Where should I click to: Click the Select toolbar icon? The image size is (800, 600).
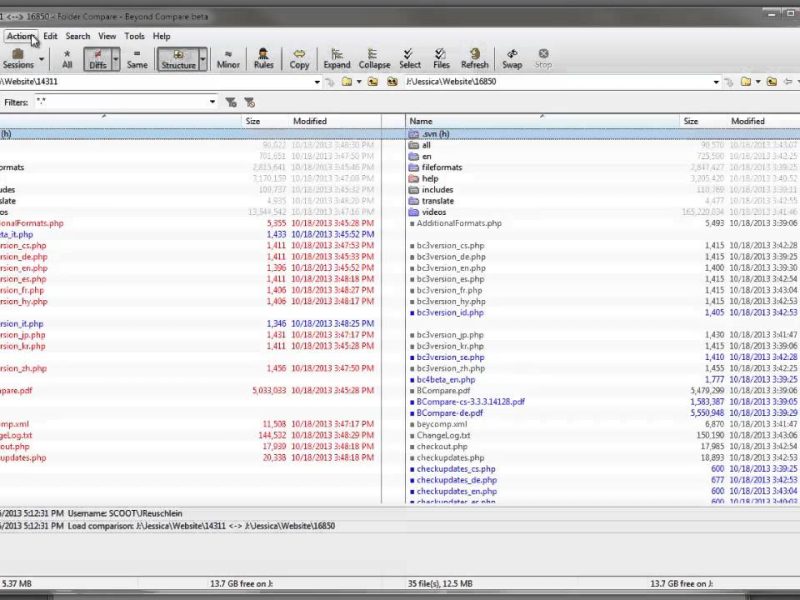[410, 59]
